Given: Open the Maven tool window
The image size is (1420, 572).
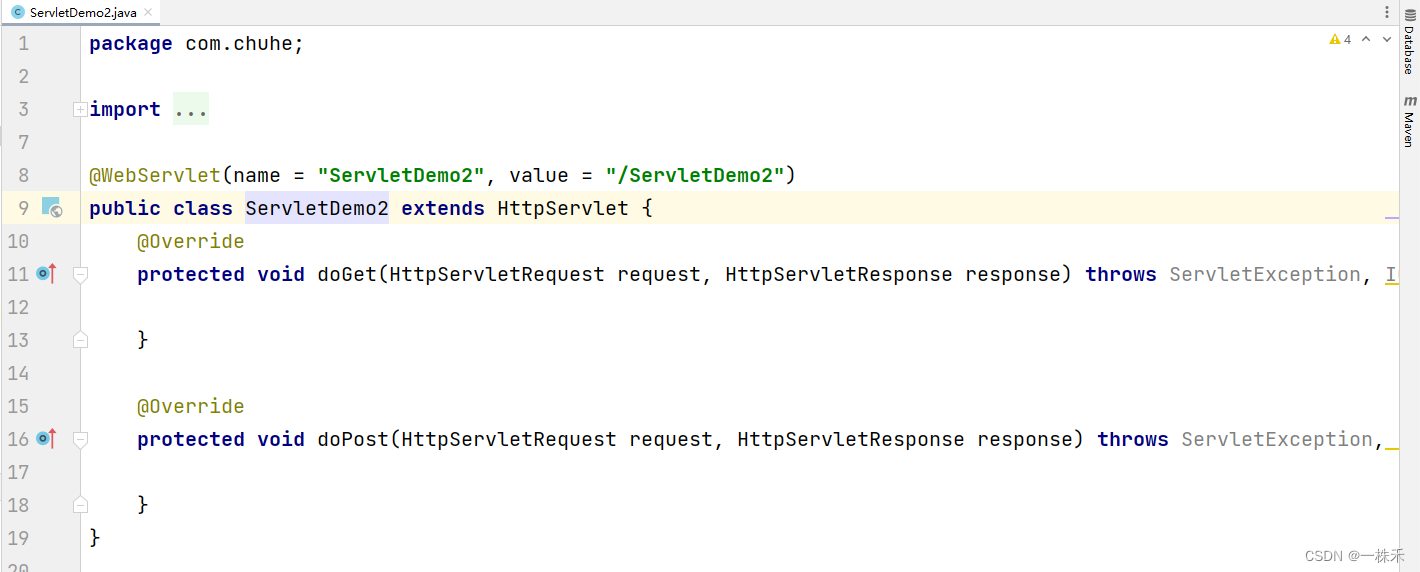Looking at the screenshot, I should point(1408,121).
